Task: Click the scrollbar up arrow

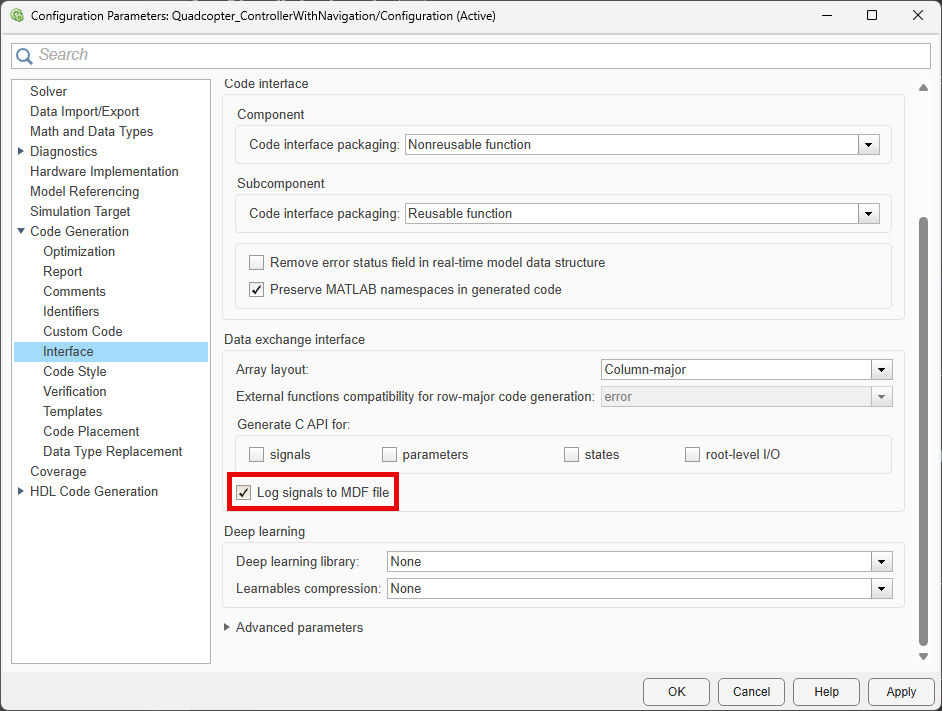Action: tap(923, 88)
